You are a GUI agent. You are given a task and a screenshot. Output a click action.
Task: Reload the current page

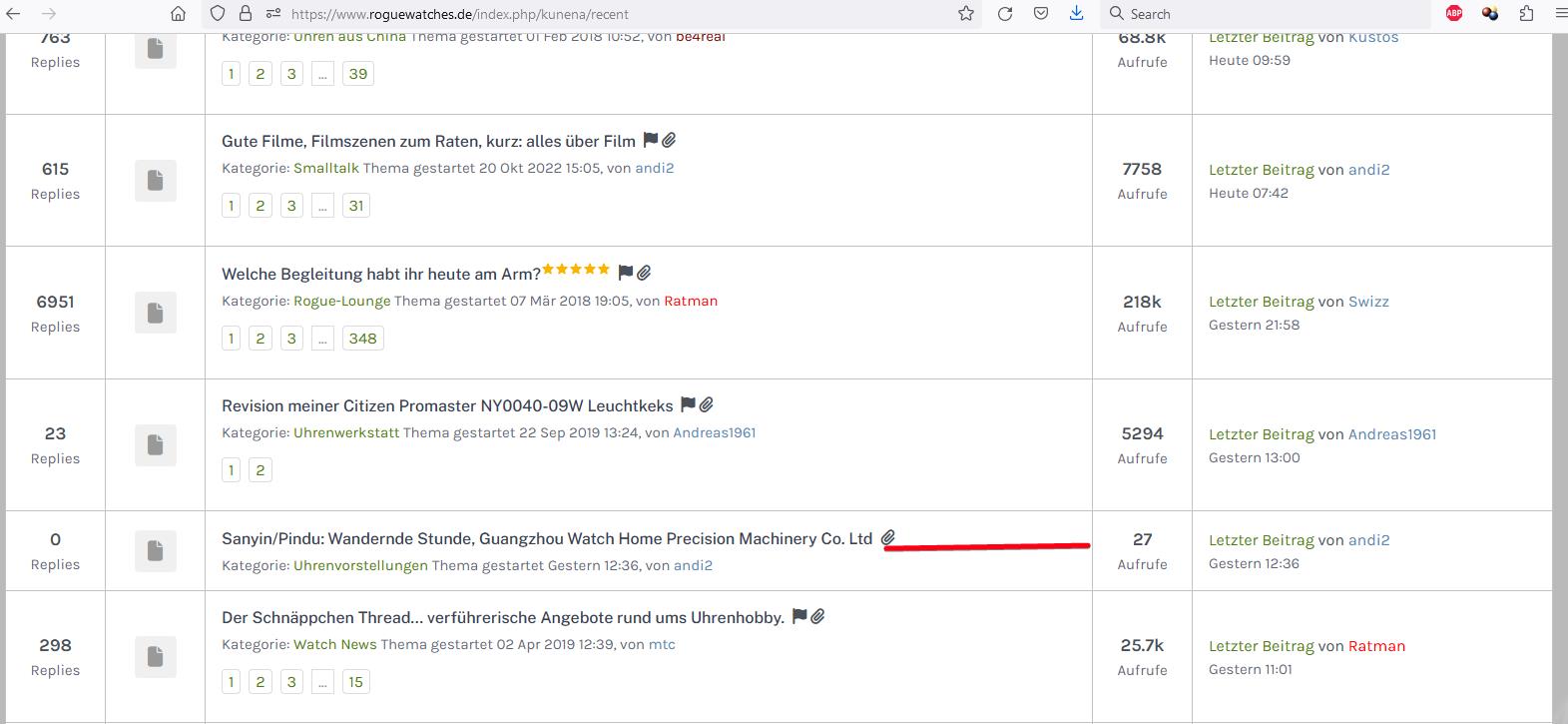(x=1005, y=14)
